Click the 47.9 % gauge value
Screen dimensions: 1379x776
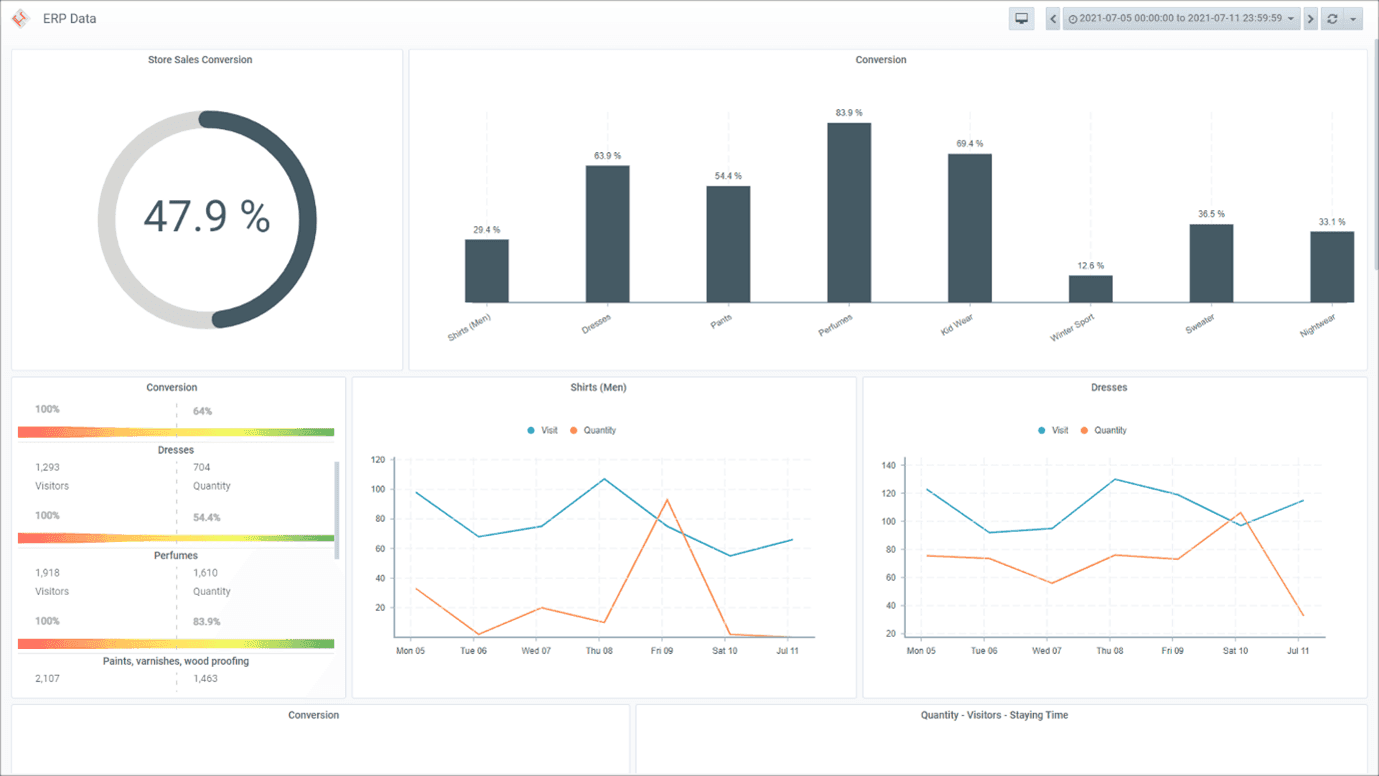point(207,217)
